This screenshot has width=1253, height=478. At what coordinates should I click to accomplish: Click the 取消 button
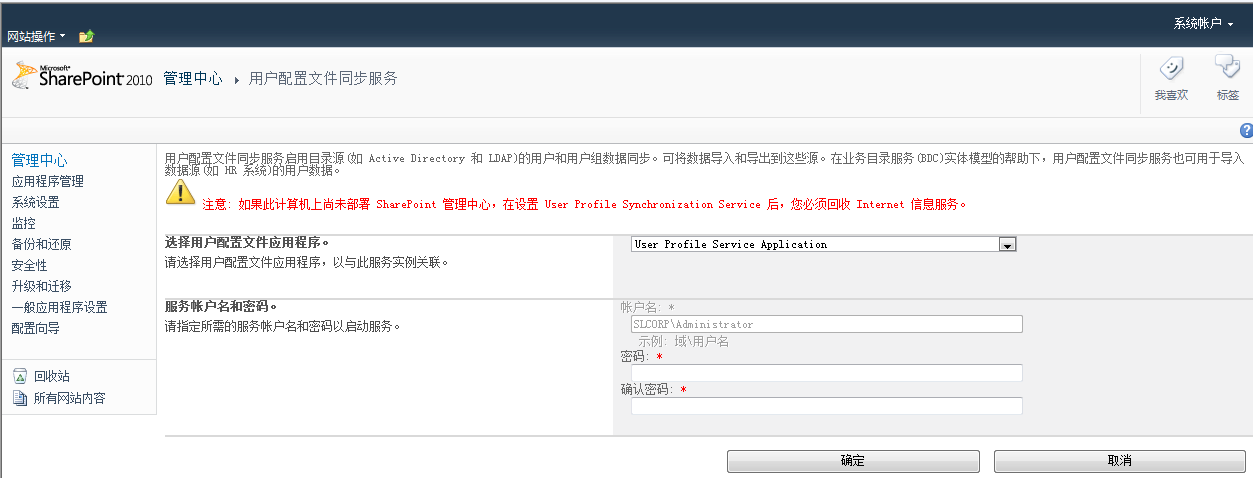point(1120,461)
